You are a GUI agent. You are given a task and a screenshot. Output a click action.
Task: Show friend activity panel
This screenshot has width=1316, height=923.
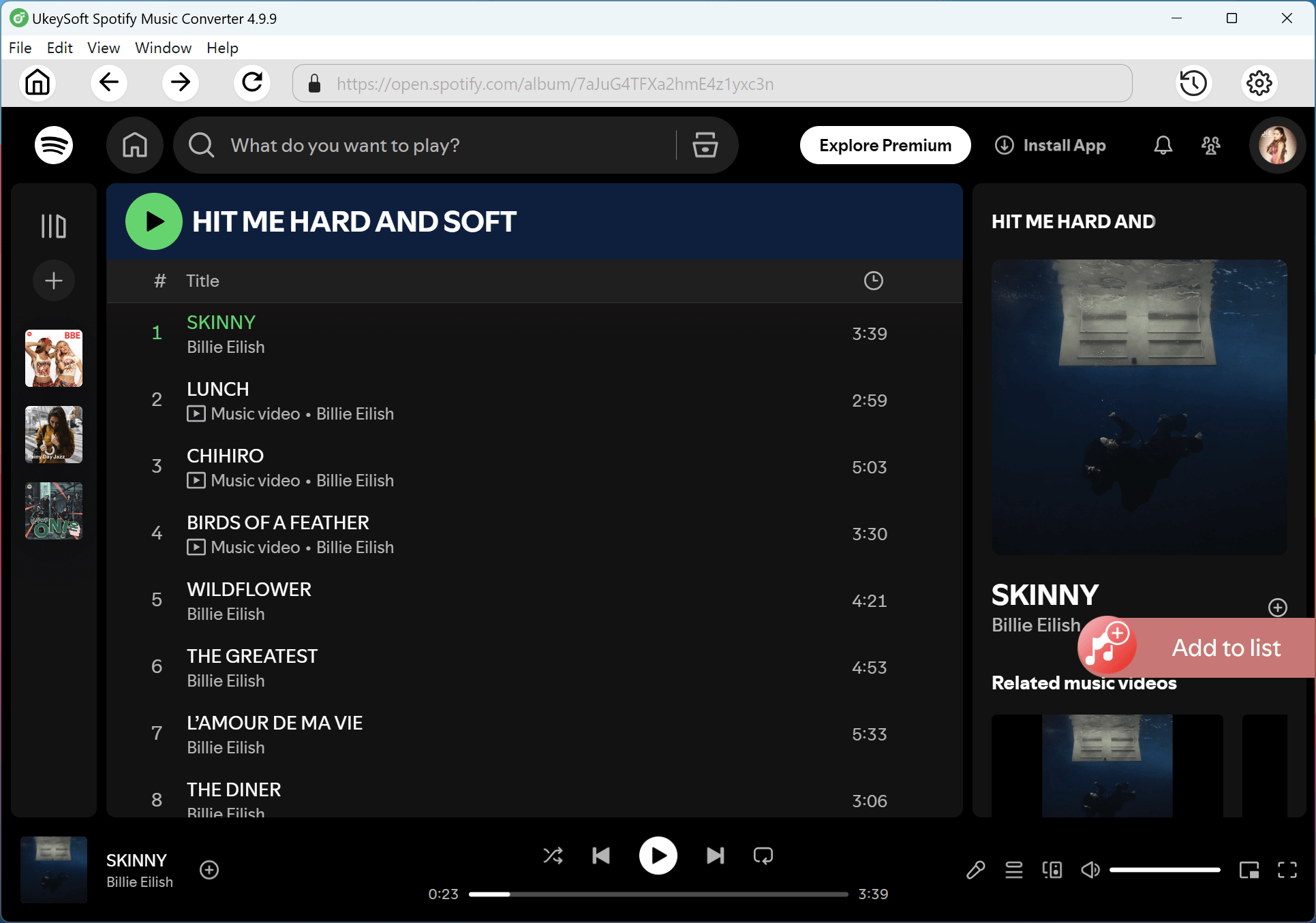1211,145
